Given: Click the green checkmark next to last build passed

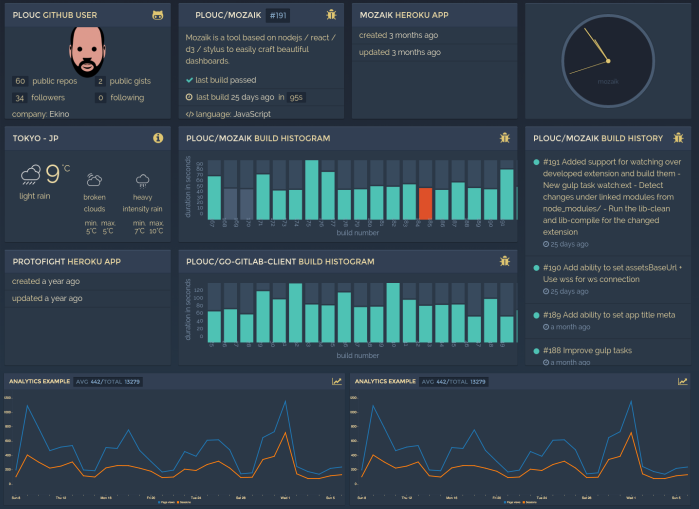Looking at the screenshot, I should (x=190, y=79).
